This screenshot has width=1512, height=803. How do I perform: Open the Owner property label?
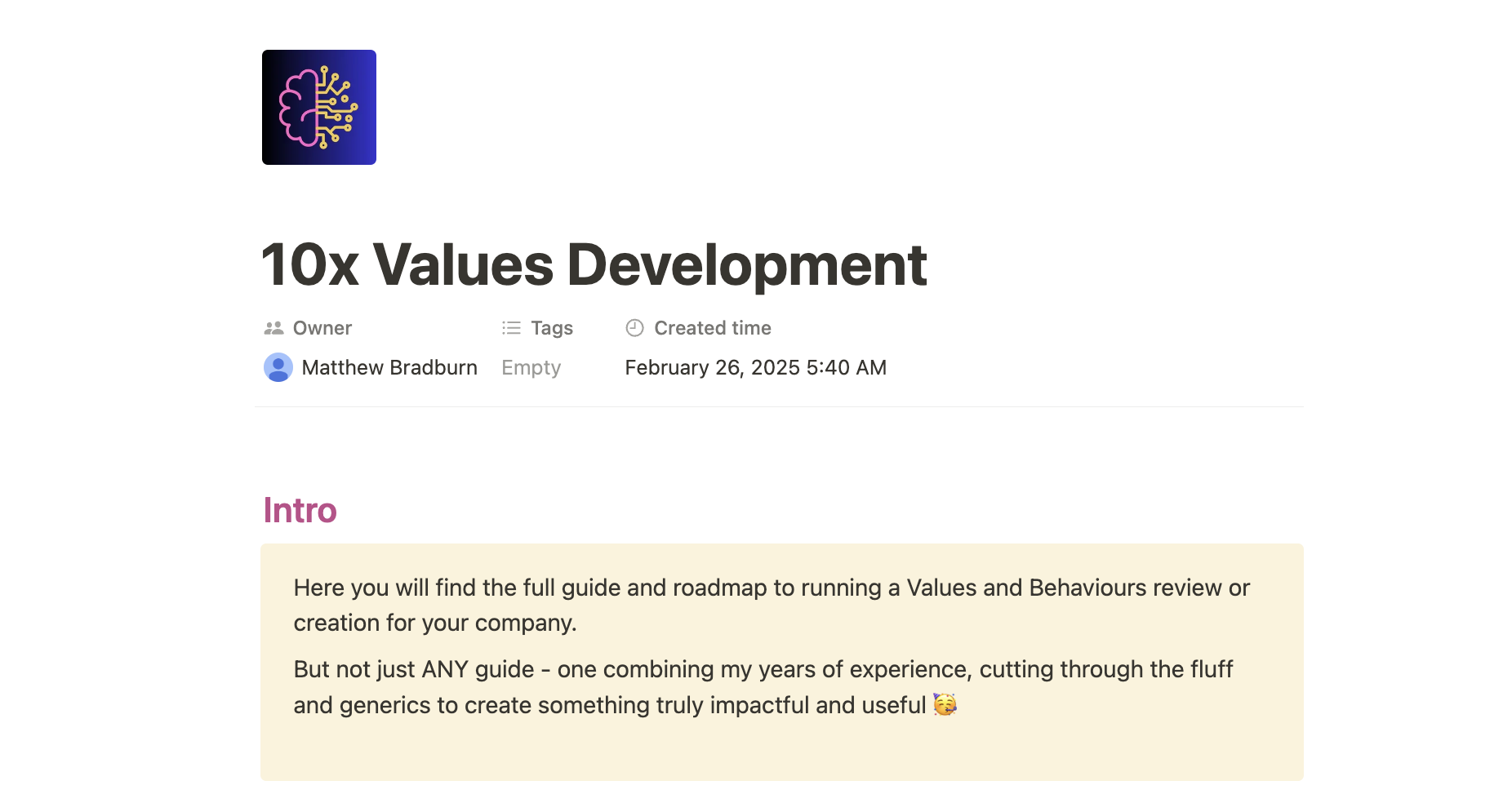coord(322,328)
